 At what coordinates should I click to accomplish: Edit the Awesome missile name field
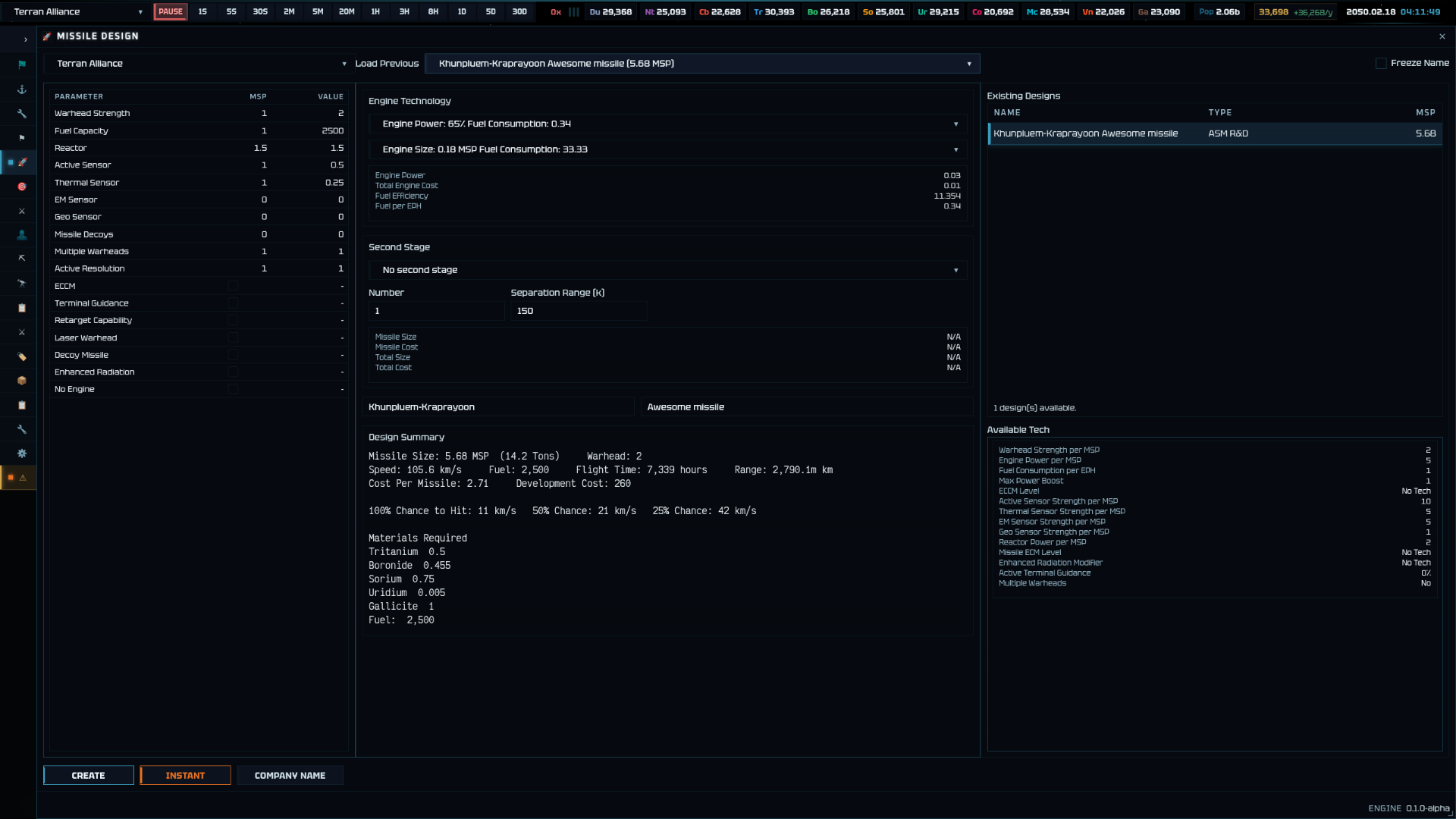pos(807,407)
